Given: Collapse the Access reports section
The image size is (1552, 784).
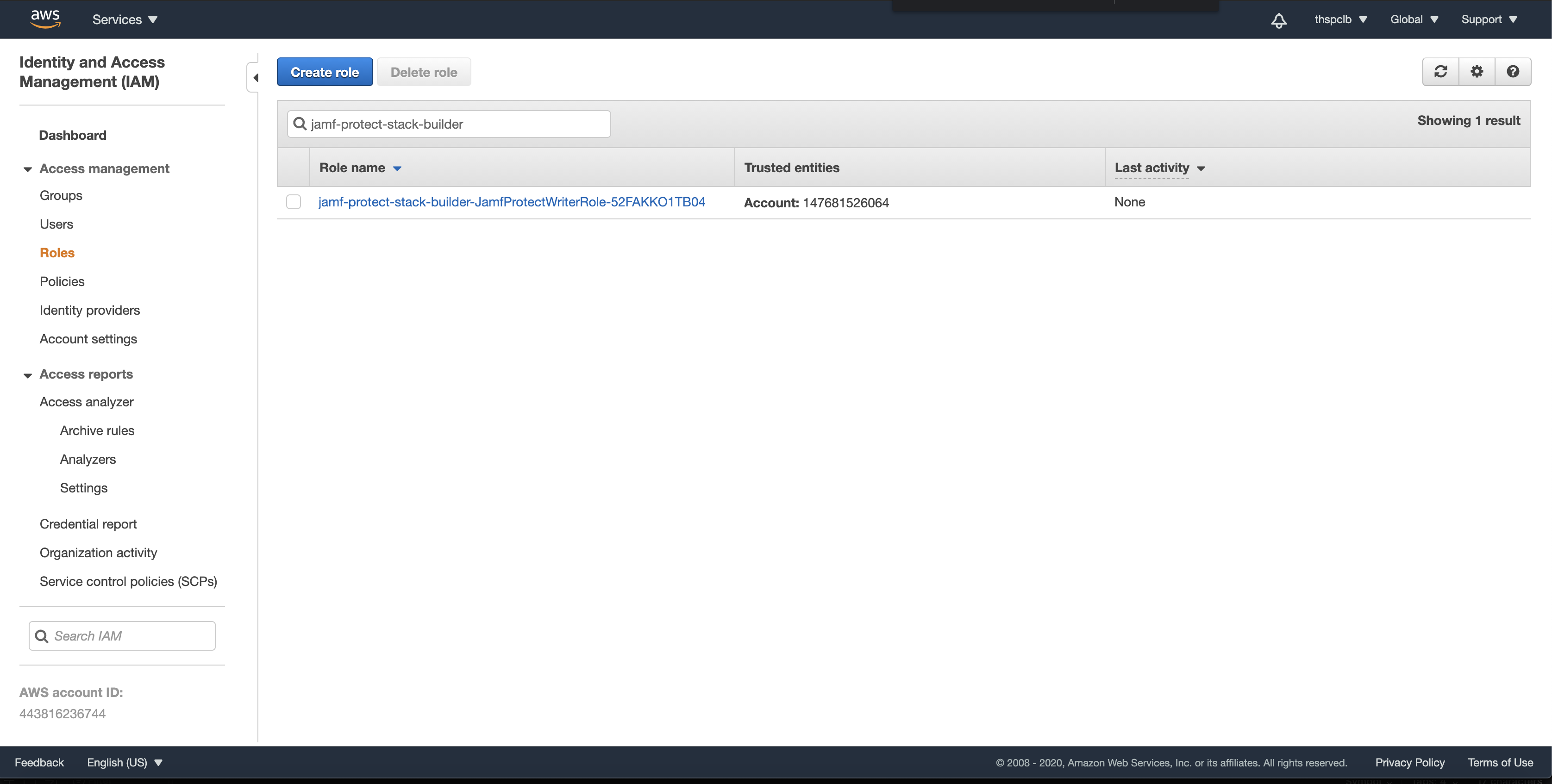Looking at the screenshot, I should click(x=28, y=375).
